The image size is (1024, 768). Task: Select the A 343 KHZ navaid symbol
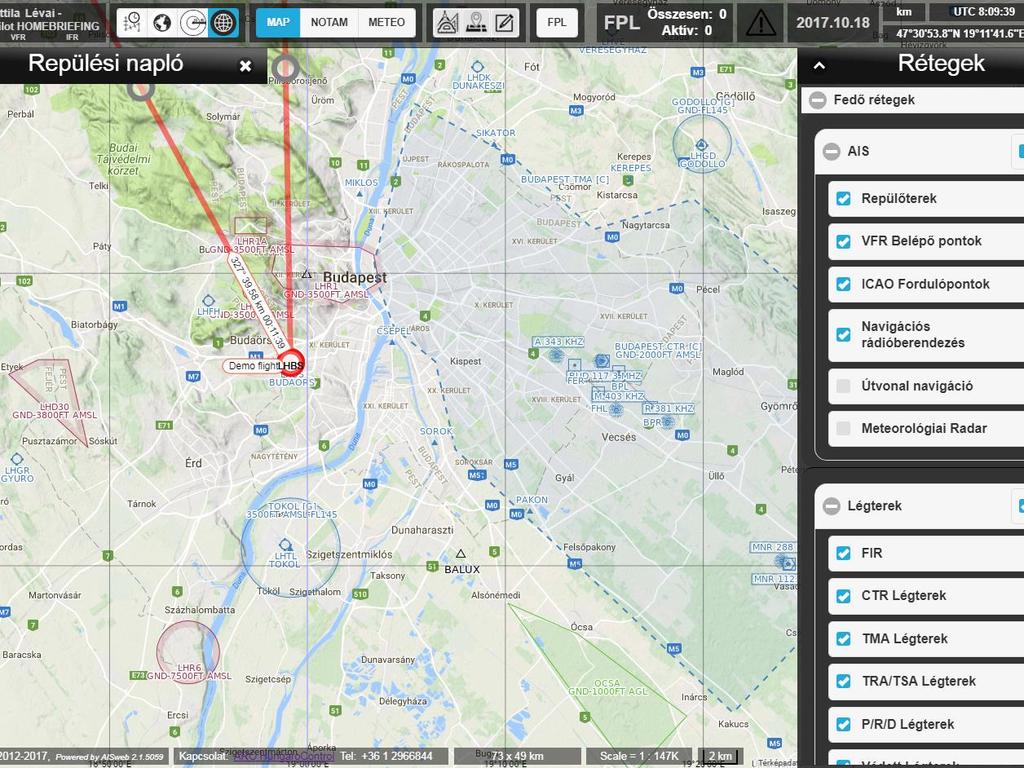[x=556, y=355]
